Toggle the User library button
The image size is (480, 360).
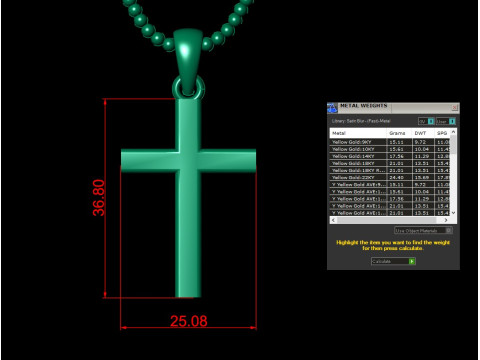446,121
